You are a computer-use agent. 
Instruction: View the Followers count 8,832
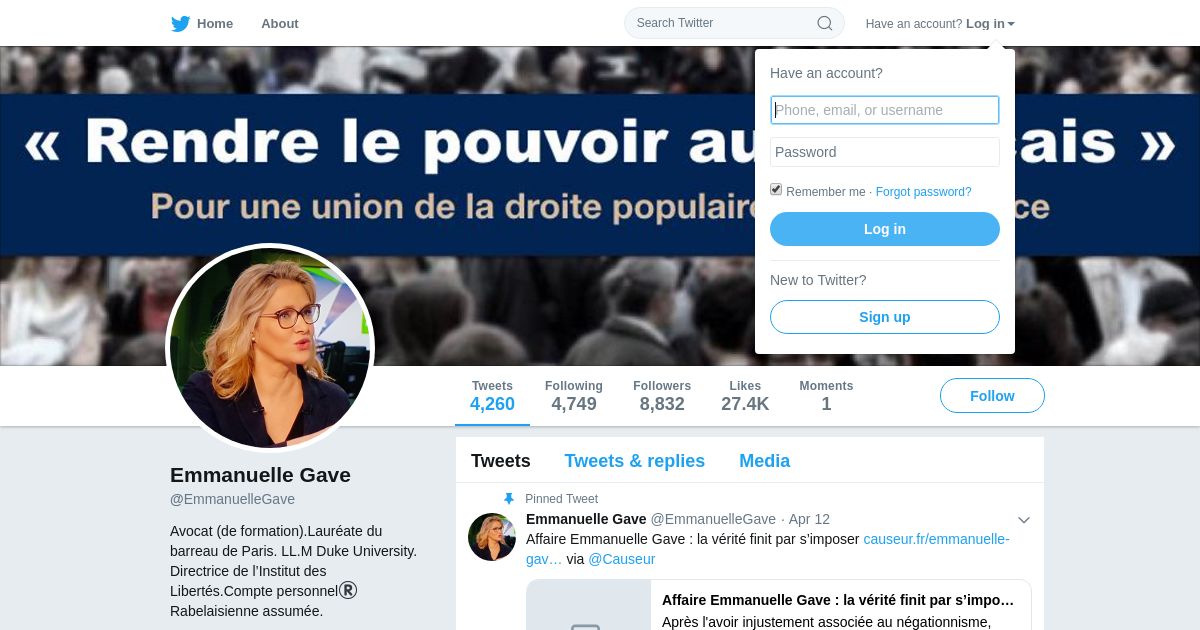click(x=662, y=396)
